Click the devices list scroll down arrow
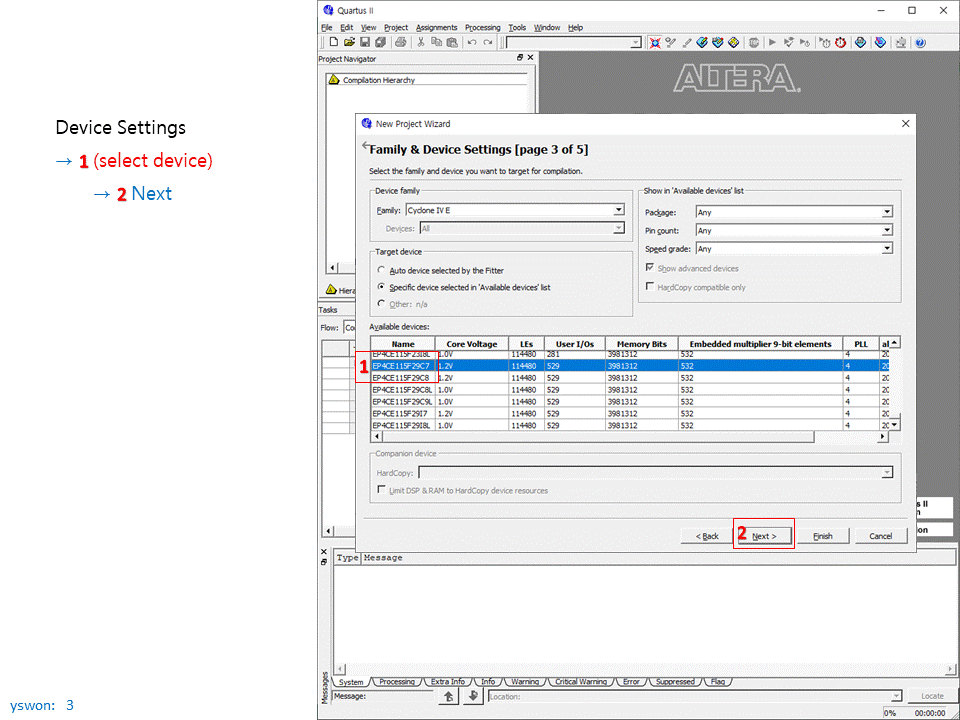 [894, 424]
